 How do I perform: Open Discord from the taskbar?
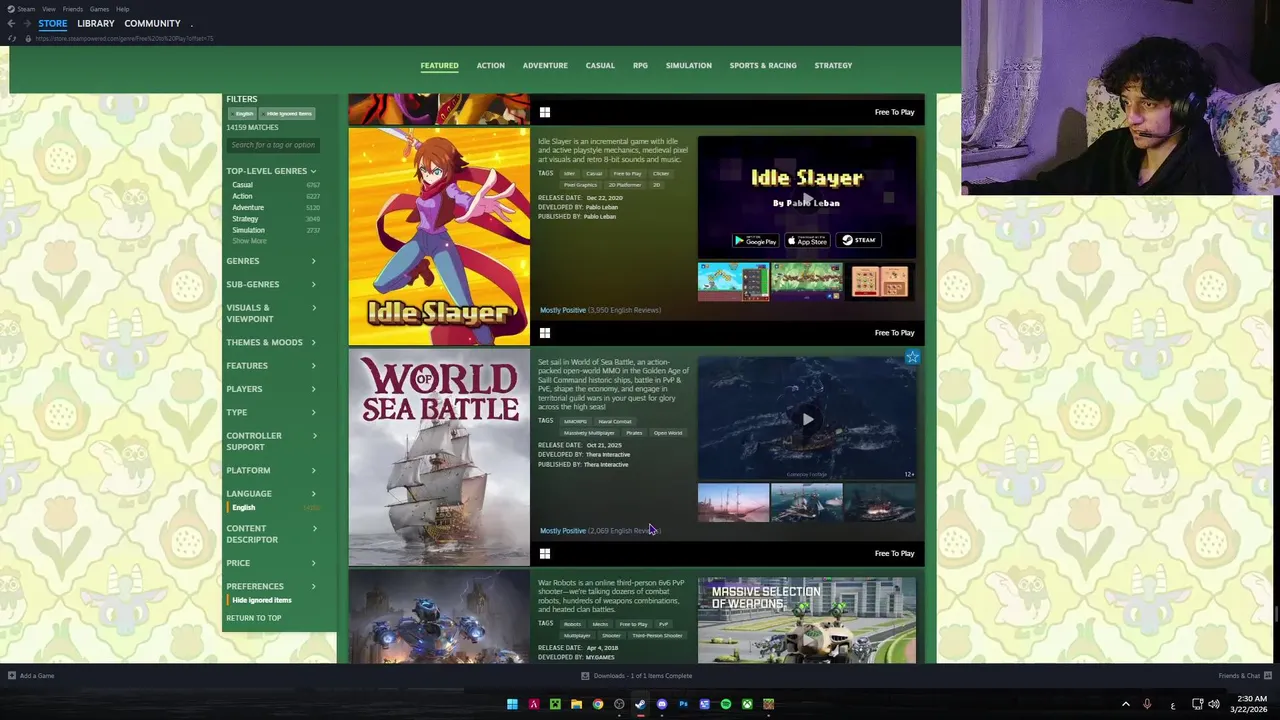pyautogui.click(x=662, y=704)
